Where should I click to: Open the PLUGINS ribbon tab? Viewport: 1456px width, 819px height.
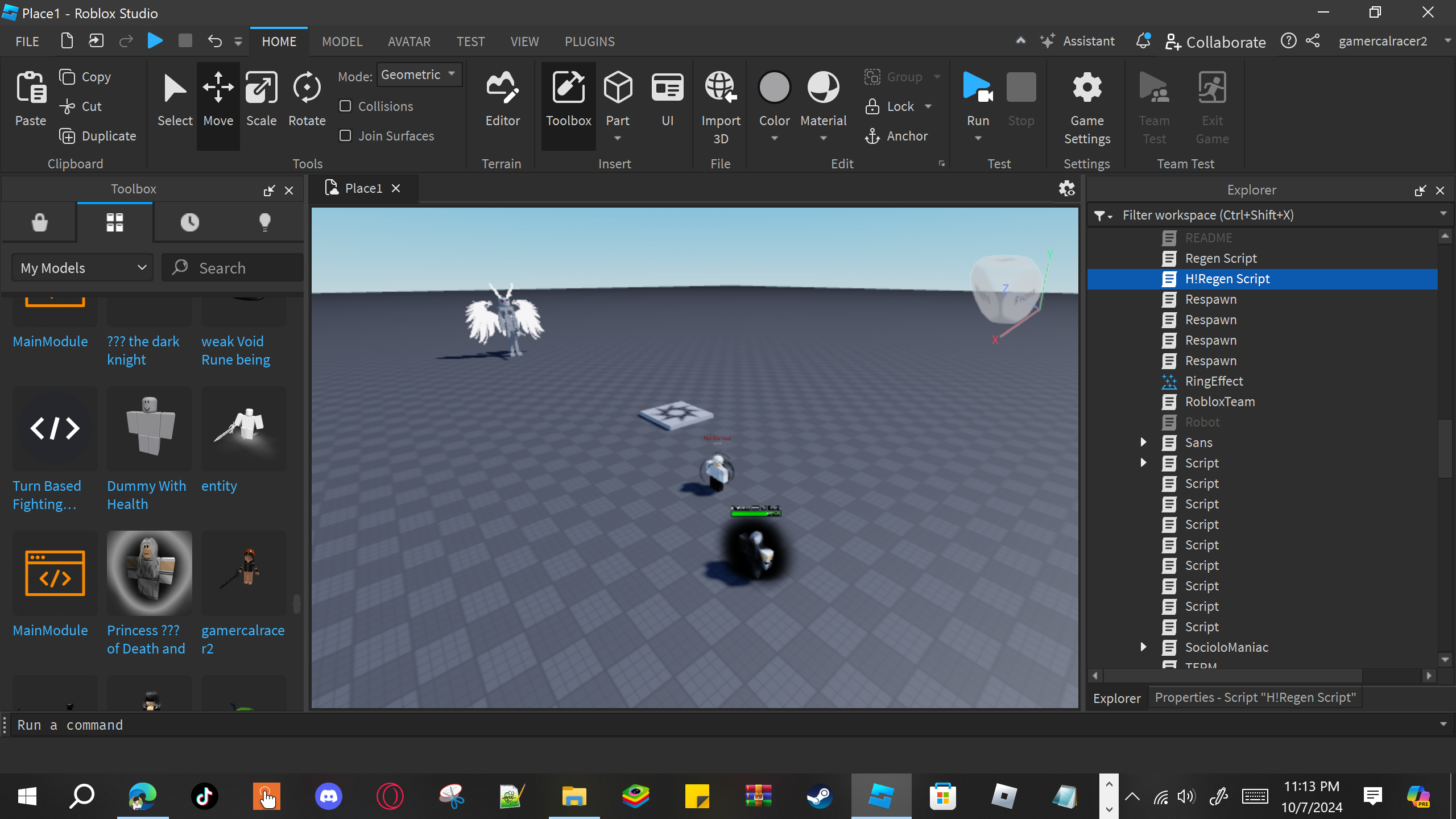point(589,42)
